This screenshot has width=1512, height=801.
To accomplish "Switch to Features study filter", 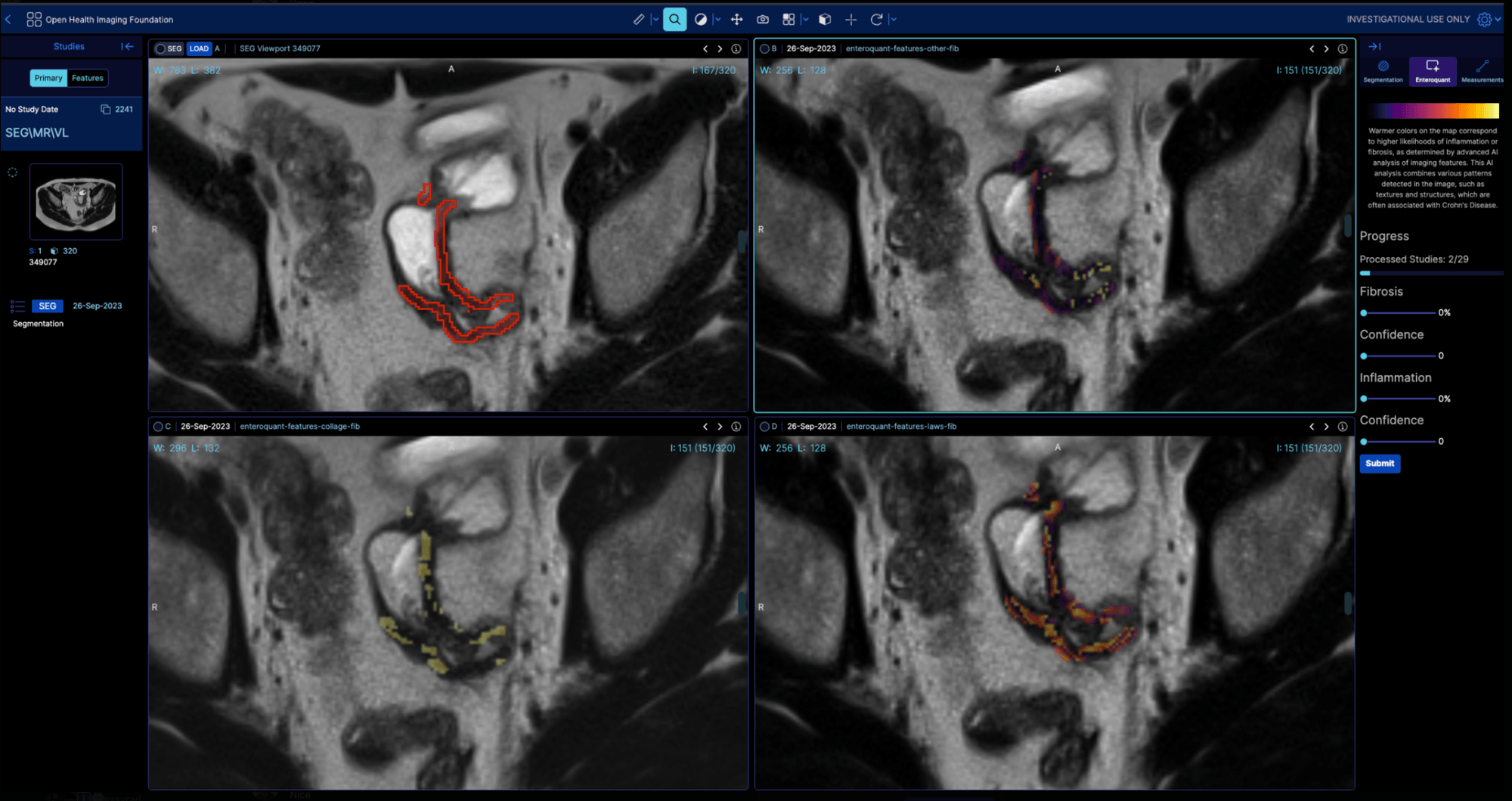I will 88,78.
